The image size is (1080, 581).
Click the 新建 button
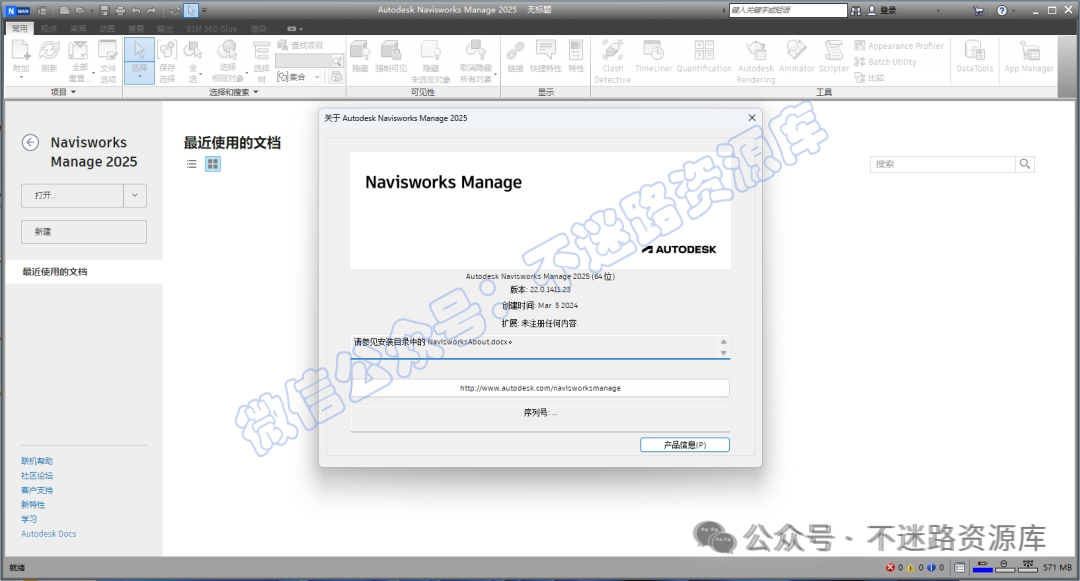(x=84, y=232)
